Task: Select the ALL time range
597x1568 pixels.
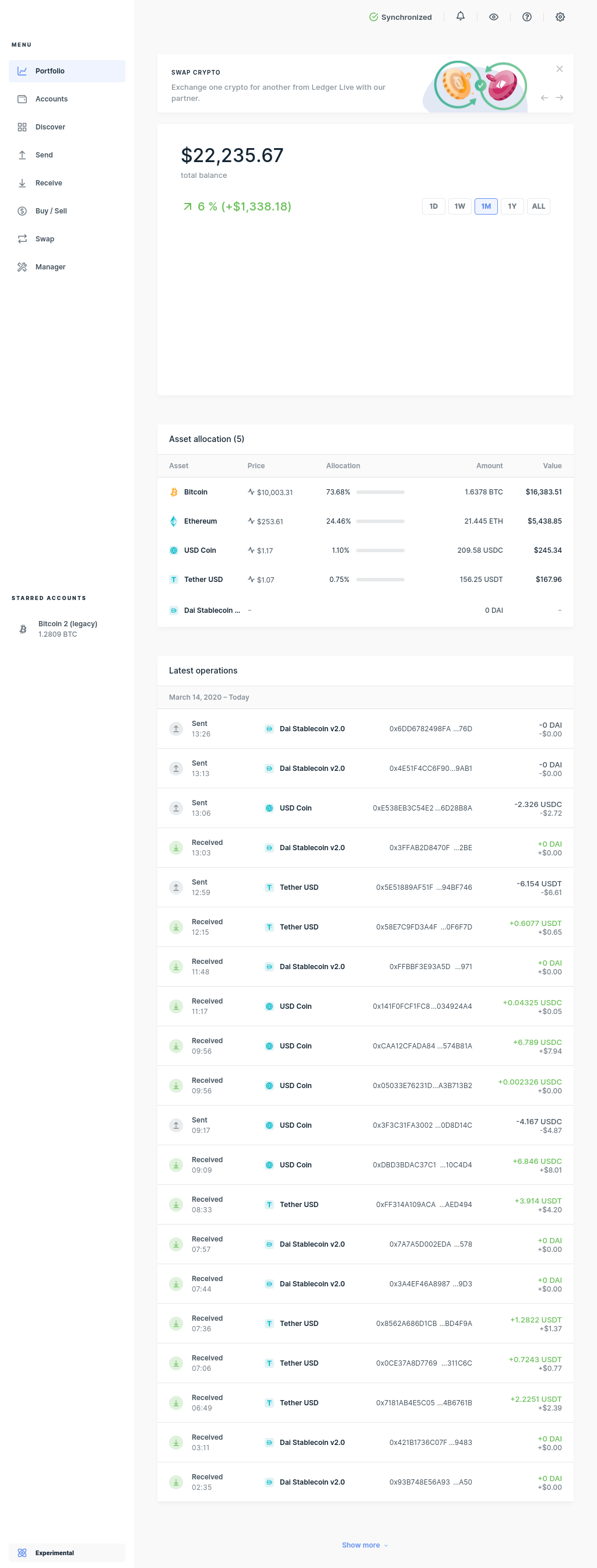Action: tap(538, 206)
